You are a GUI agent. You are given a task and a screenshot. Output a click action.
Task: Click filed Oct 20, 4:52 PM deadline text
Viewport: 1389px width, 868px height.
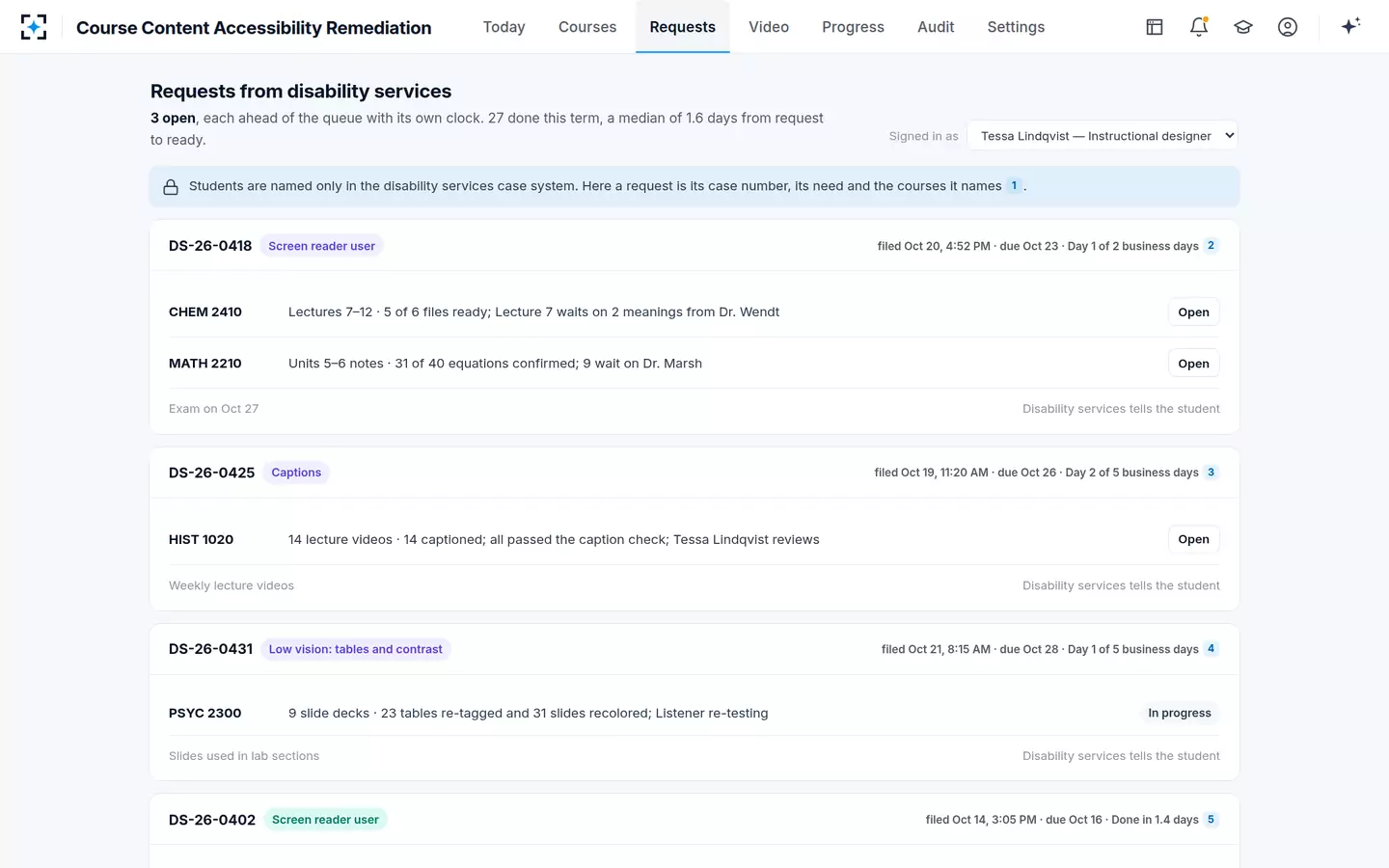[x=1038, y=246]
